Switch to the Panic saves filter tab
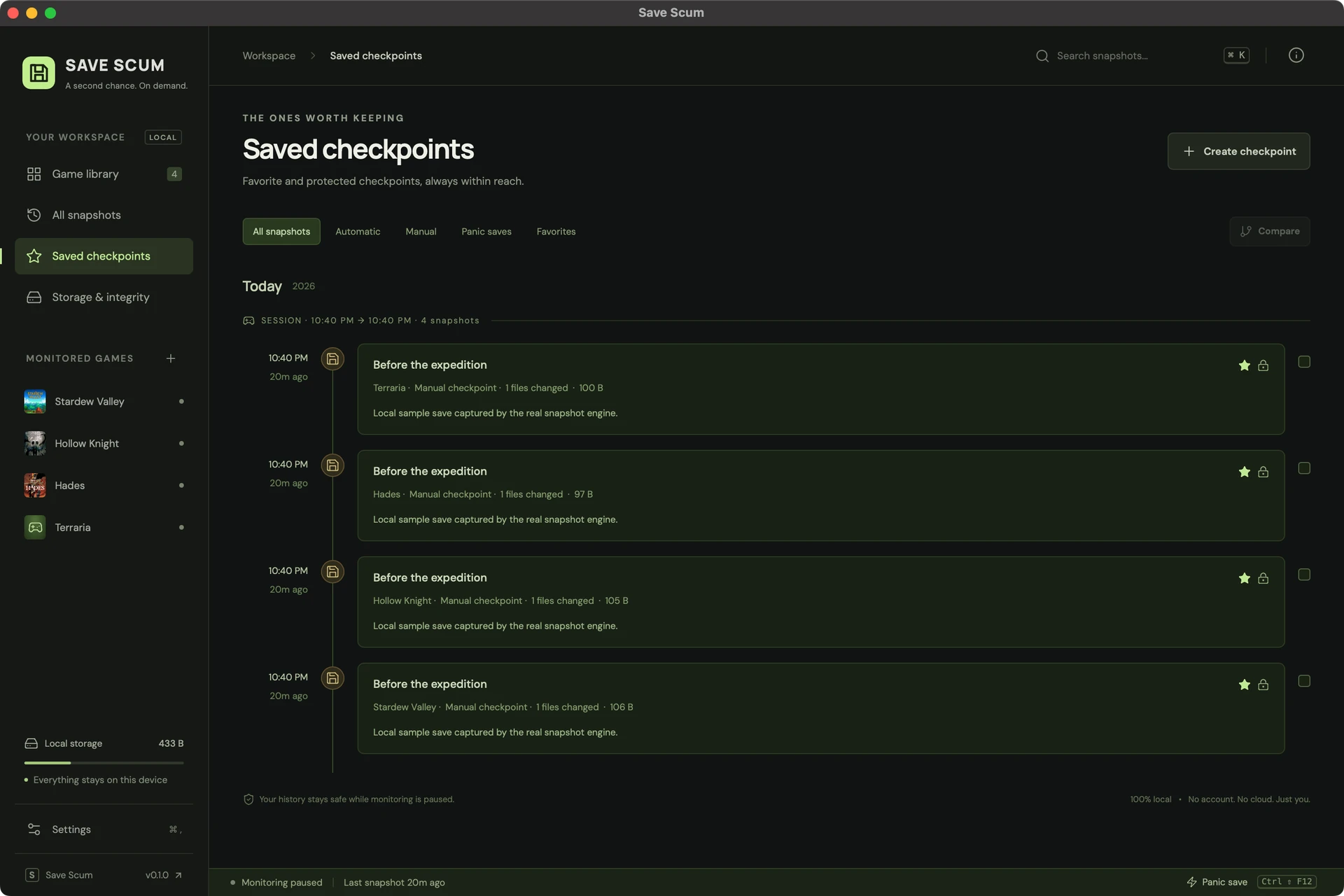The image size is (1344, 896). tap(486, 232)
